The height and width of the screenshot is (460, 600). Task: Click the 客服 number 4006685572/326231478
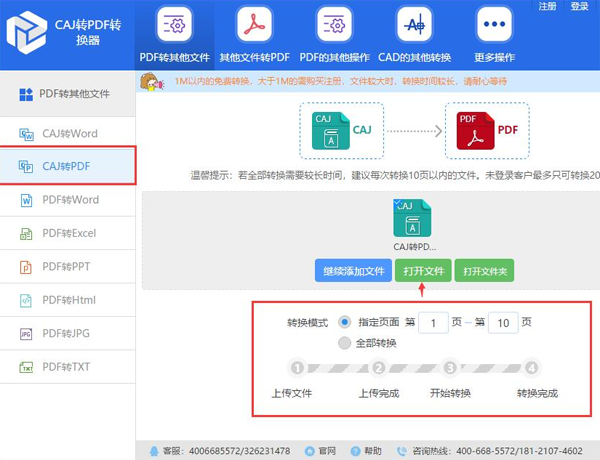click(x=240, y=451)
